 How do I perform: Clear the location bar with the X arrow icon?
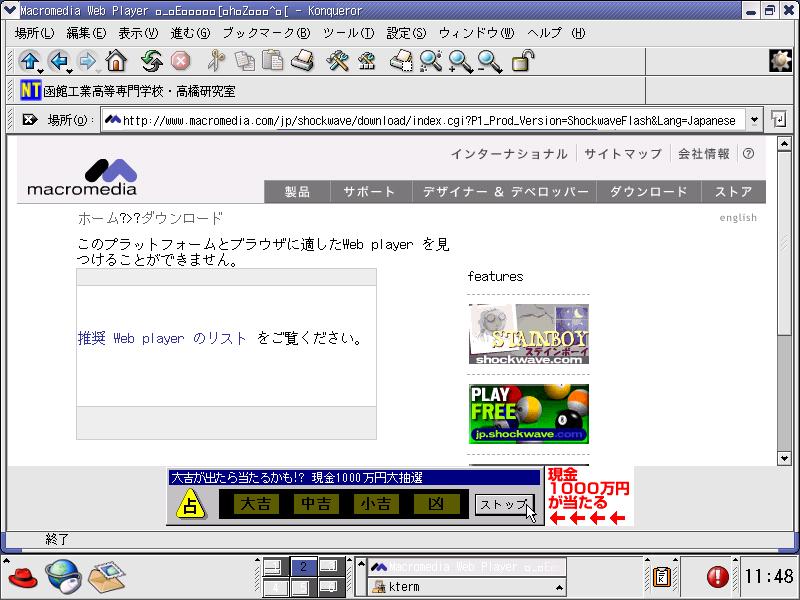[x=30, y=120]
